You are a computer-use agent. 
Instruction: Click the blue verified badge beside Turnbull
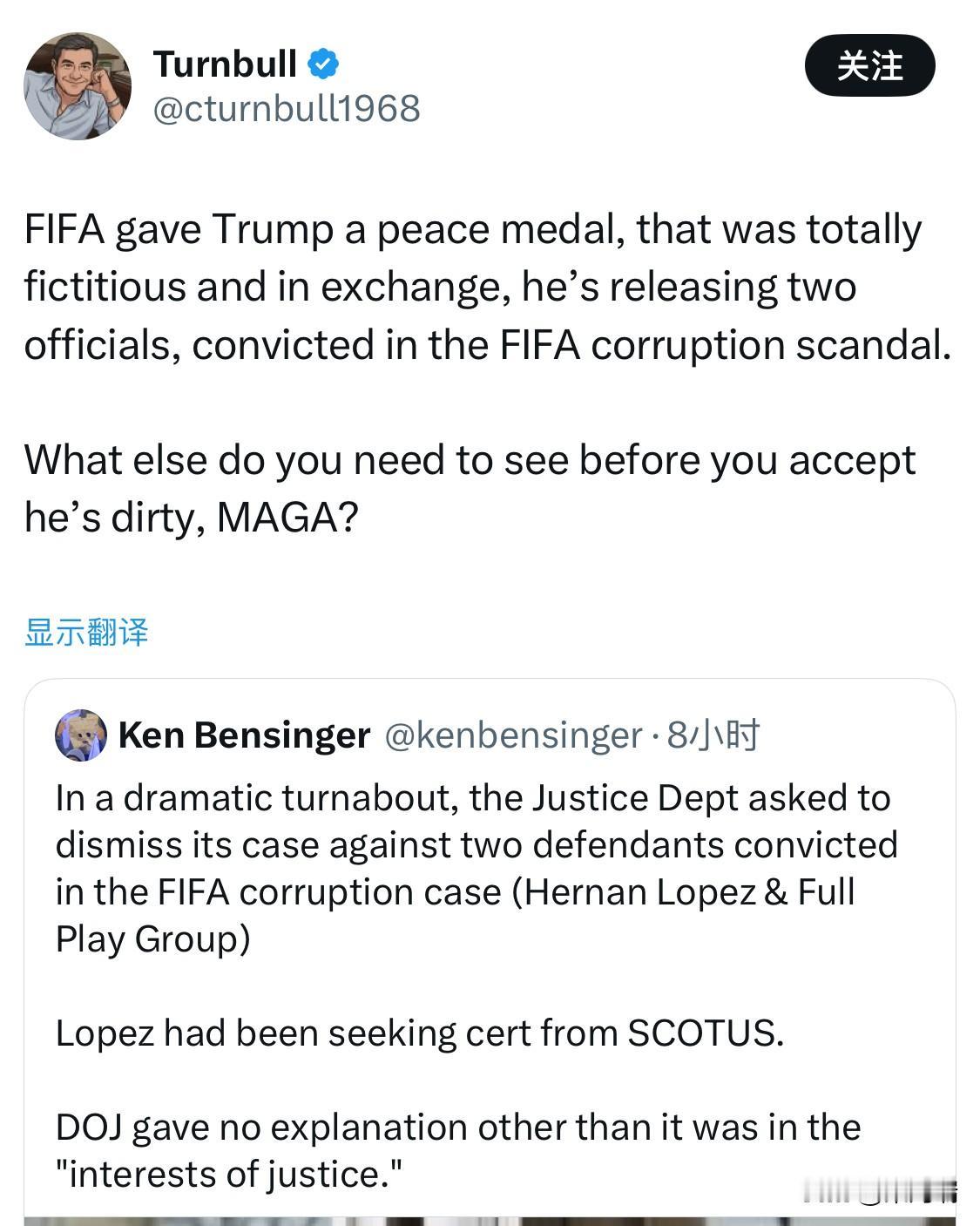click(324, 64)
